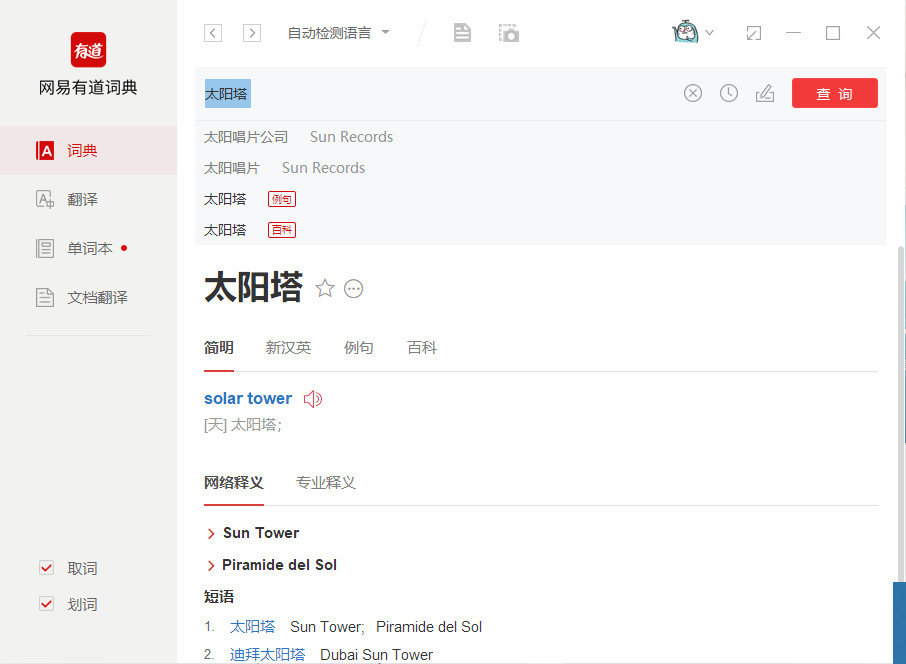Viewport: 906px width, 664px height.
Task: Clear the search box with X icon
Action: tap(693, 93)
